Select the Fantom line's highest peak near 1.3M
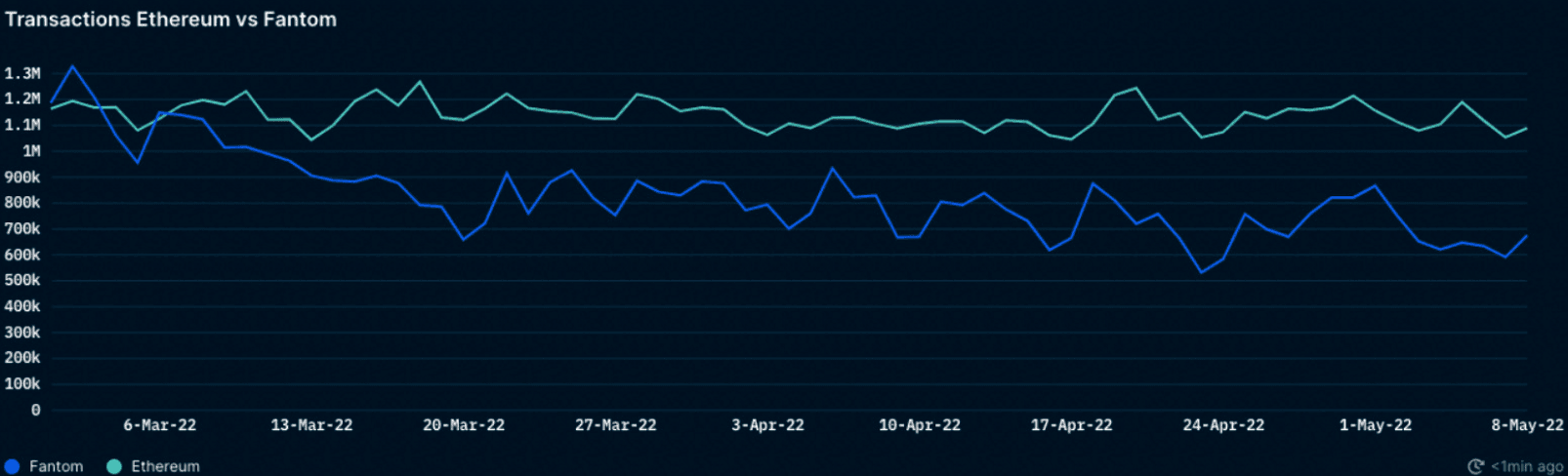The height and width of the screenshot is (476, 1568). click(x=72, y=67)
